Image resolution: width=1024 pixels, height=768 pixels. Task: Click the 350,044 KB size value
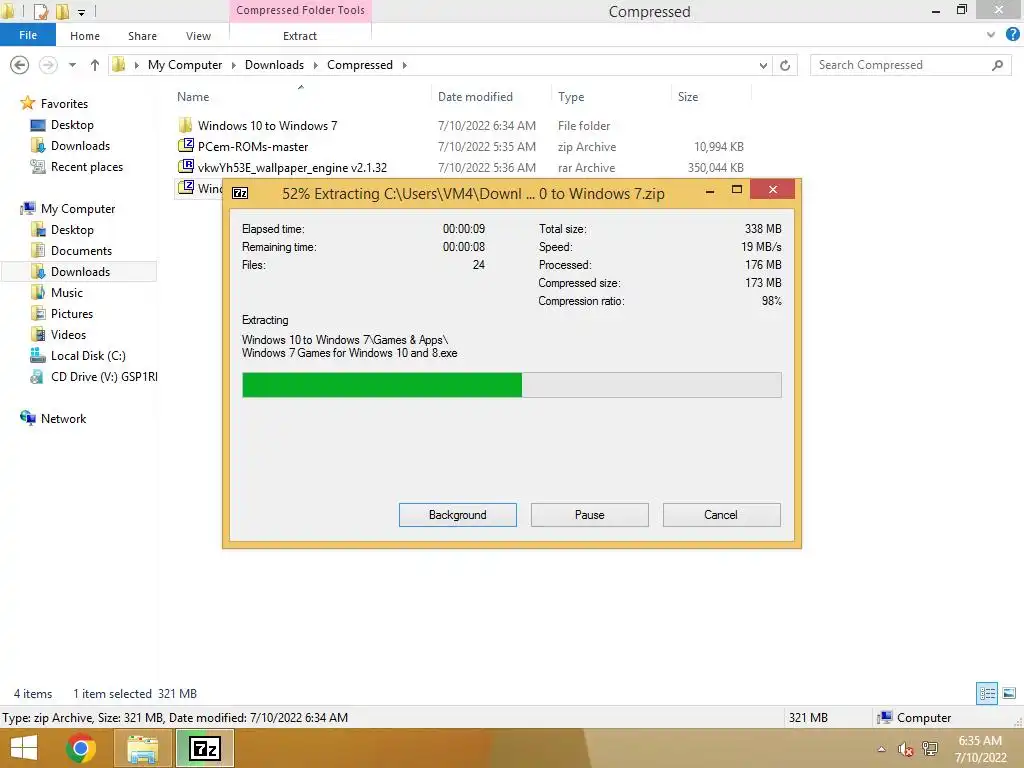click(715, 167)
